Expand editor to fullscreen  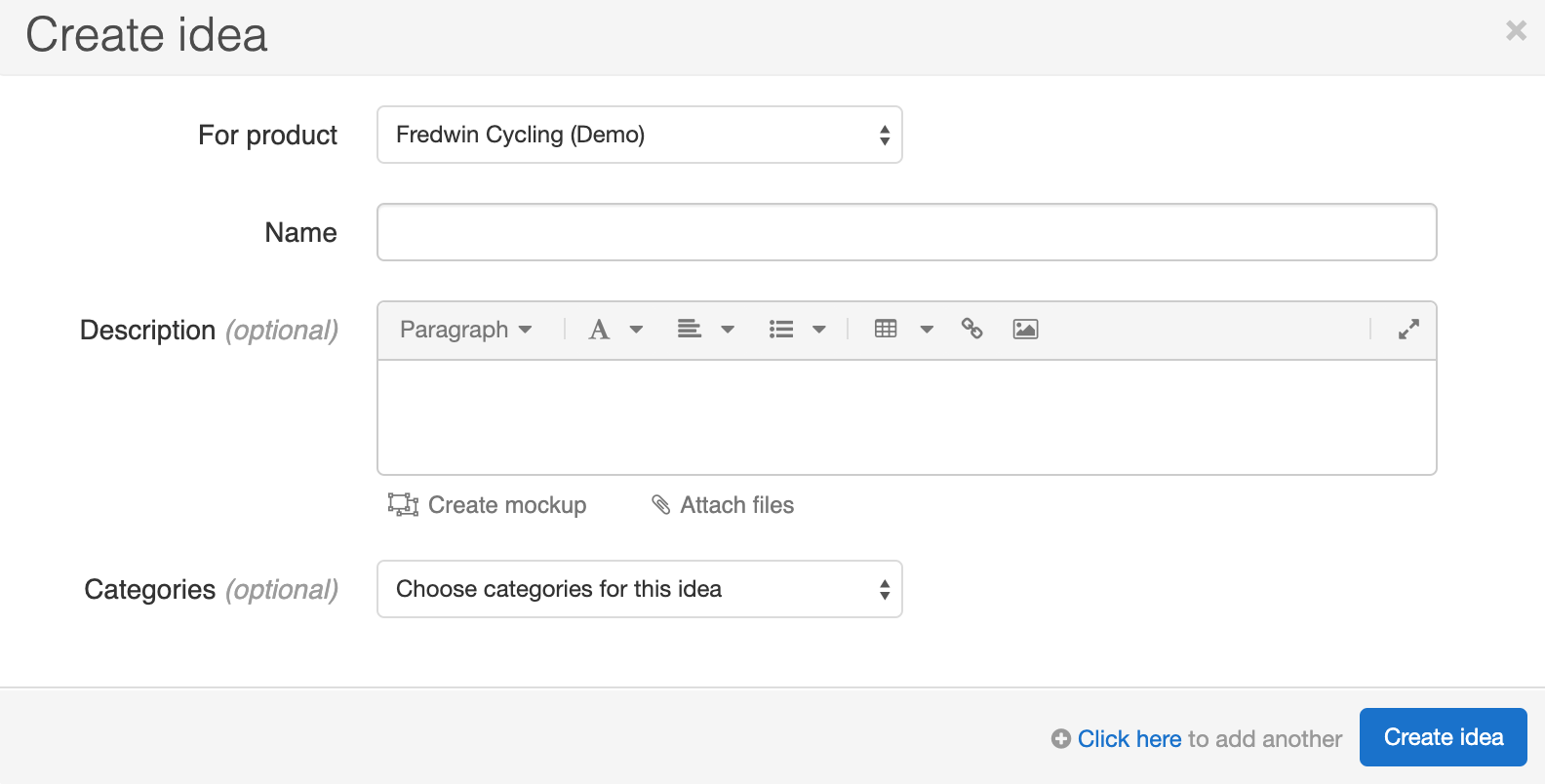(x=1408, y=330)
